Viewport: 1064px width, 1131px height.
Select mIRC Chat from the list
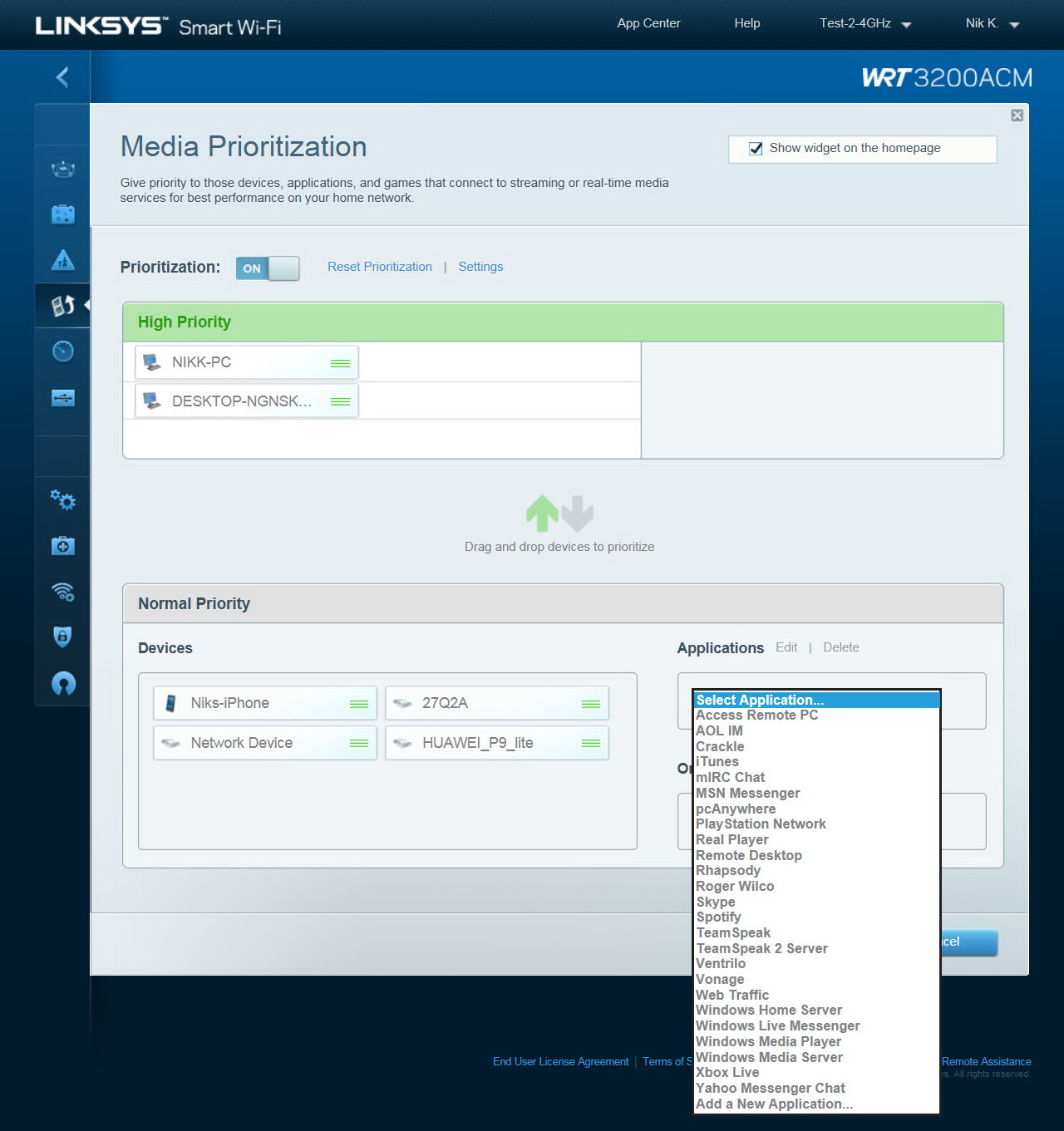coord(817,777)
